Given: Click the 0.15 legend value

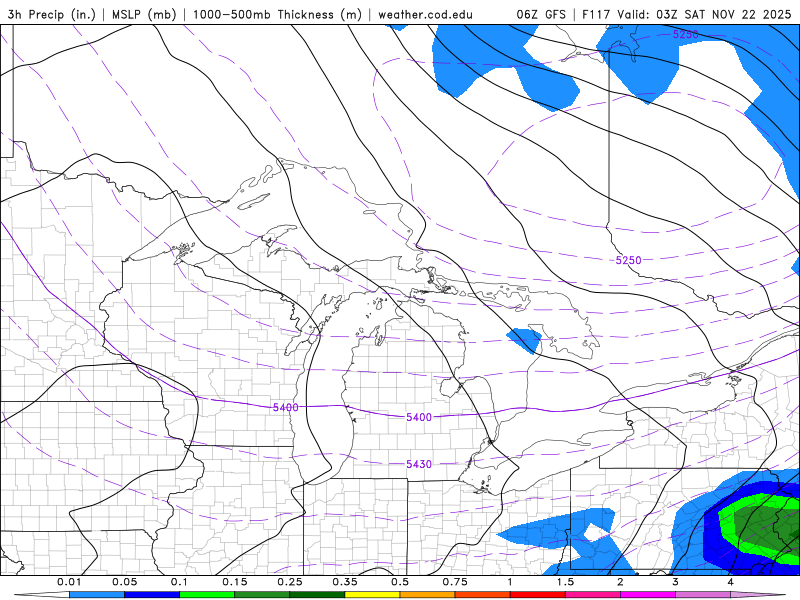Looking at the screenshot, I should tap(235, 582).
